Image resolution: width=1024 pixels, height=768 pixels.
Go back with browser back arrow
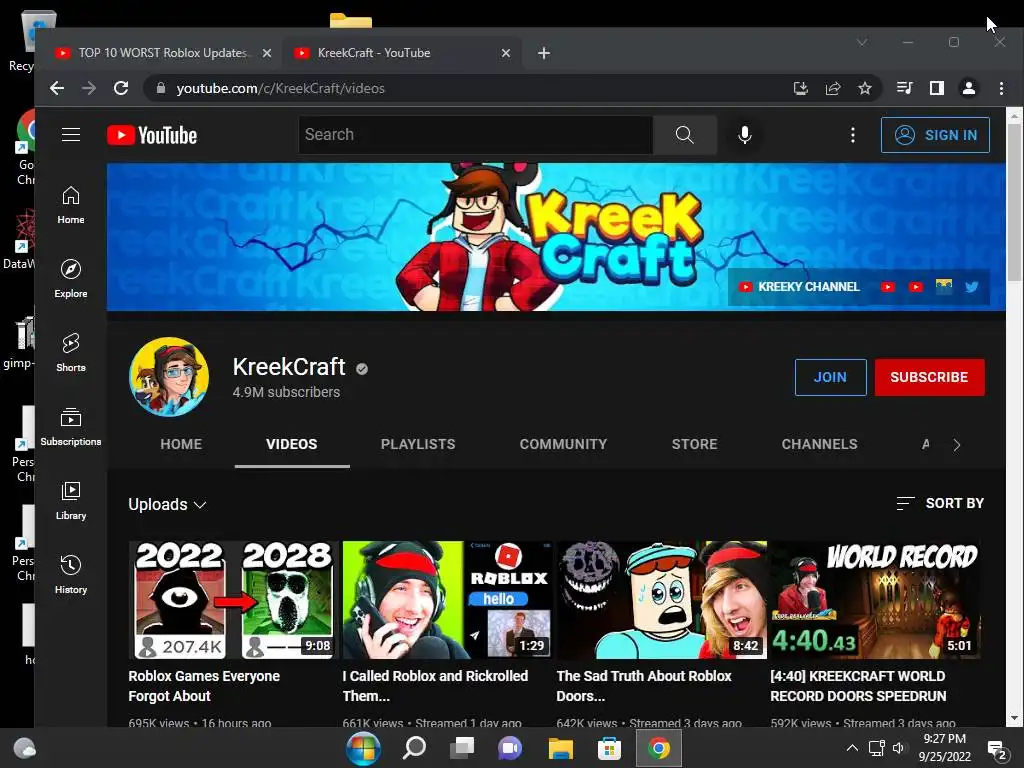click(57, 88)
